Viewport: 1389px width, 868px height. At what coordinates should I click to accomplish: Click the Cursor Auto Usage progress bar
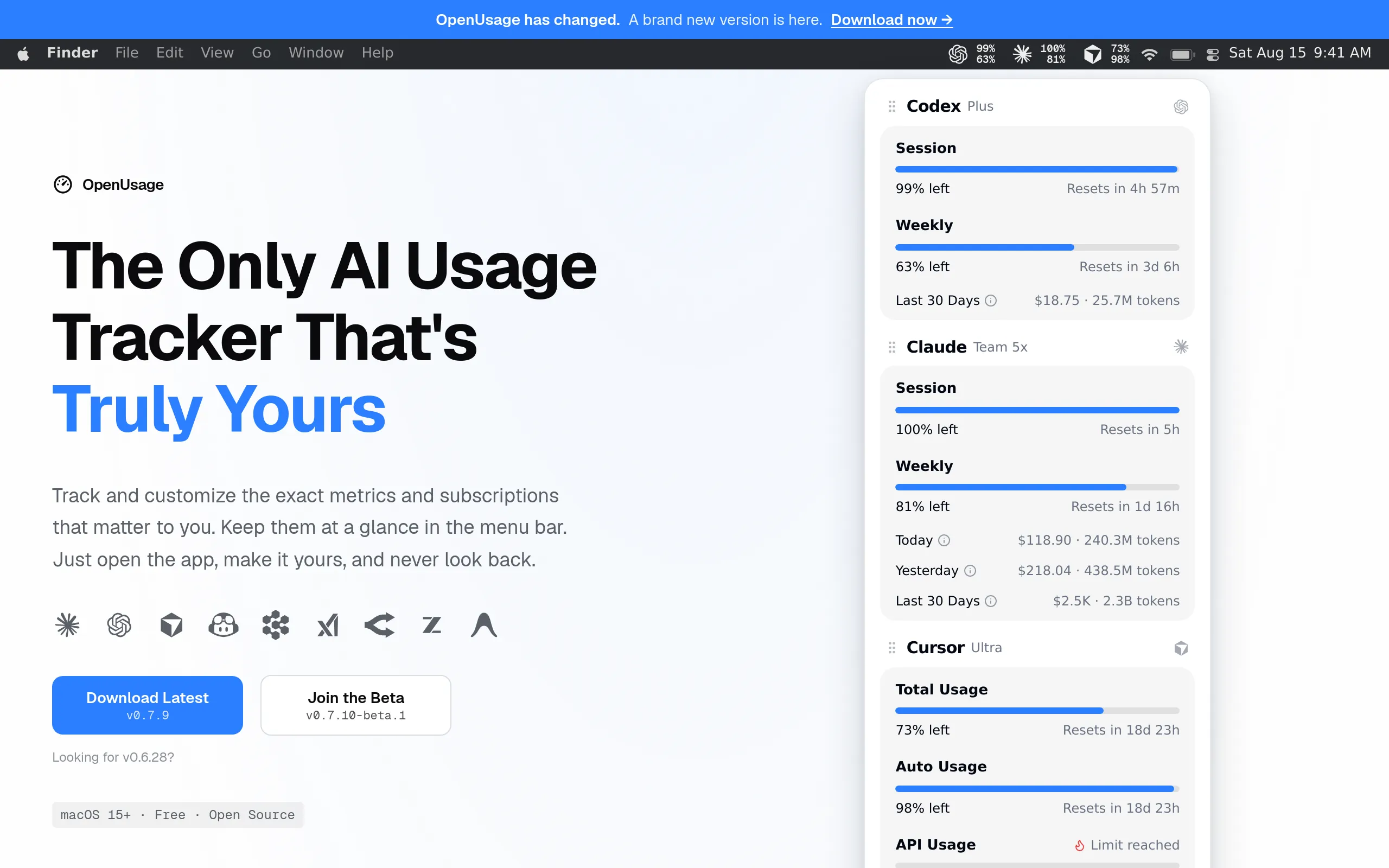1037,789
